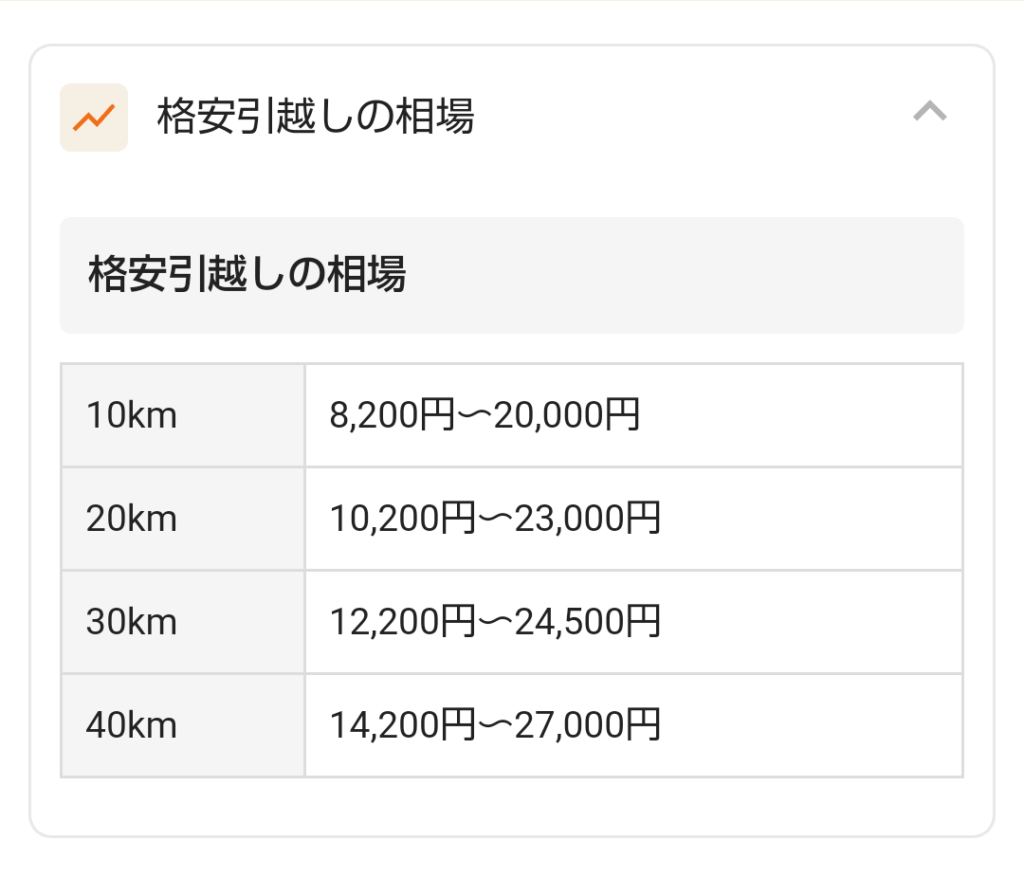Viewport: 1024px width, 877px height.
Task: Collapse the 格安引越しの相場 section chevron
Action: click(x=929, y=111)
